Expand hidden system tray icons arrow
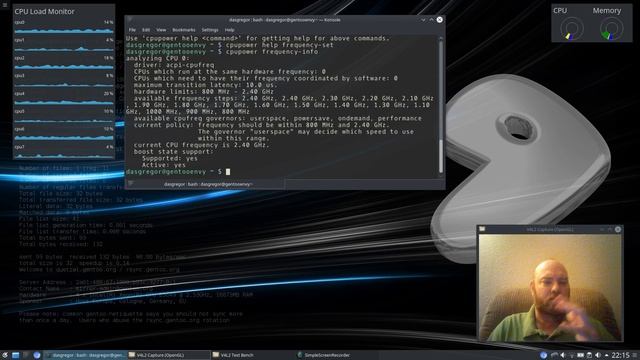Screen dimensions: 640x360 click(x=607, y=355)
